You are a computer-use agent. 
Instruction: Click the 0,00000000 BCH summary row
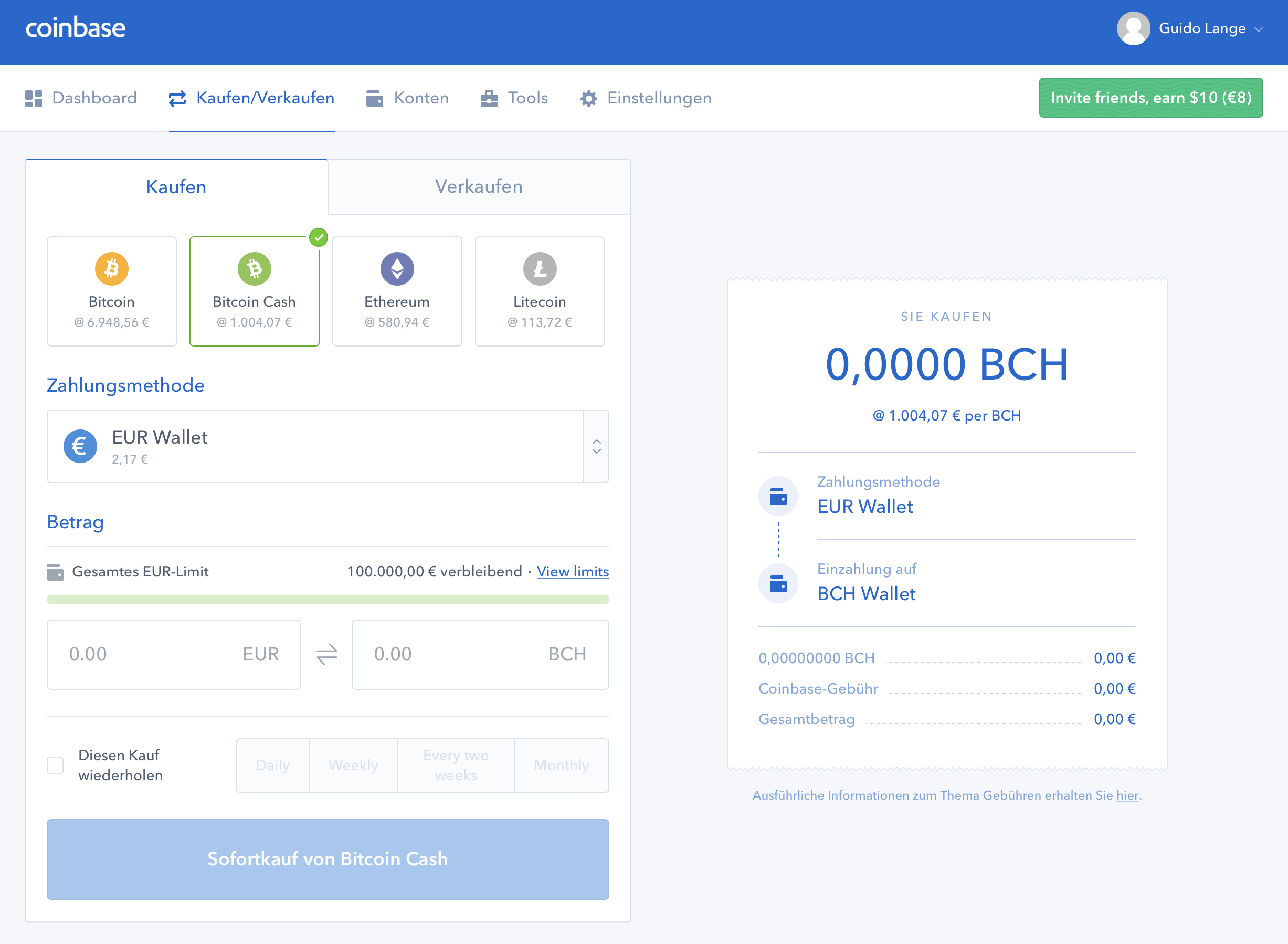(x=946, y=658)
